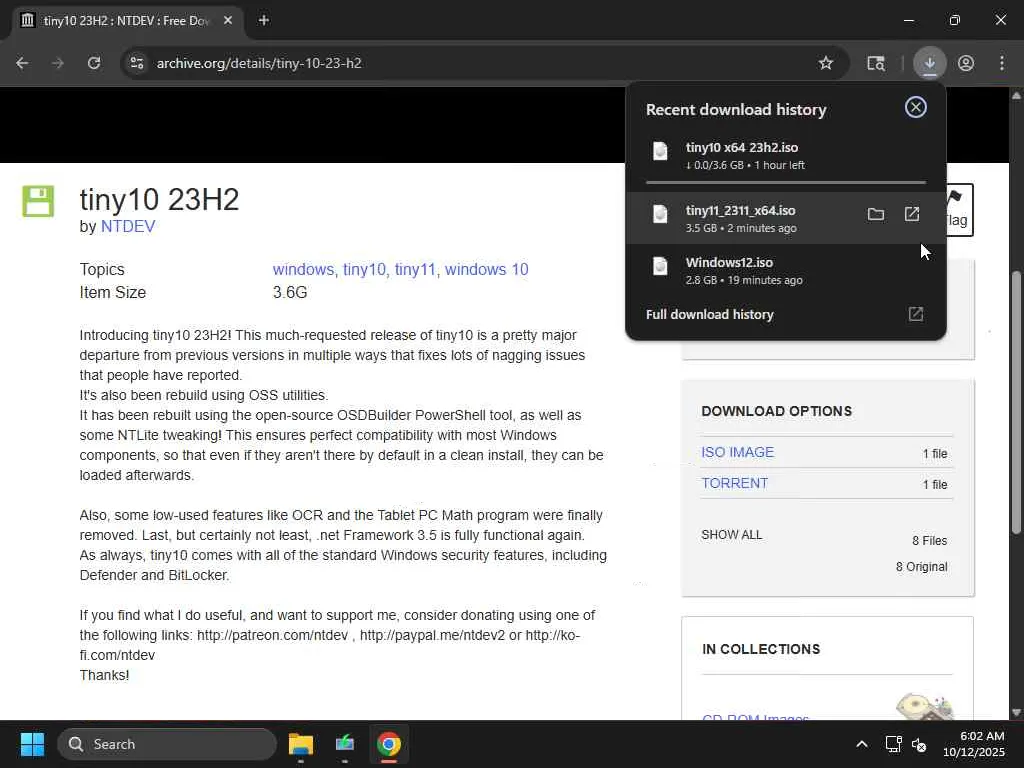Click the tiny10 23H2 page title
The height and width of the screenshot is (768, 1024).
pos(159,199)
